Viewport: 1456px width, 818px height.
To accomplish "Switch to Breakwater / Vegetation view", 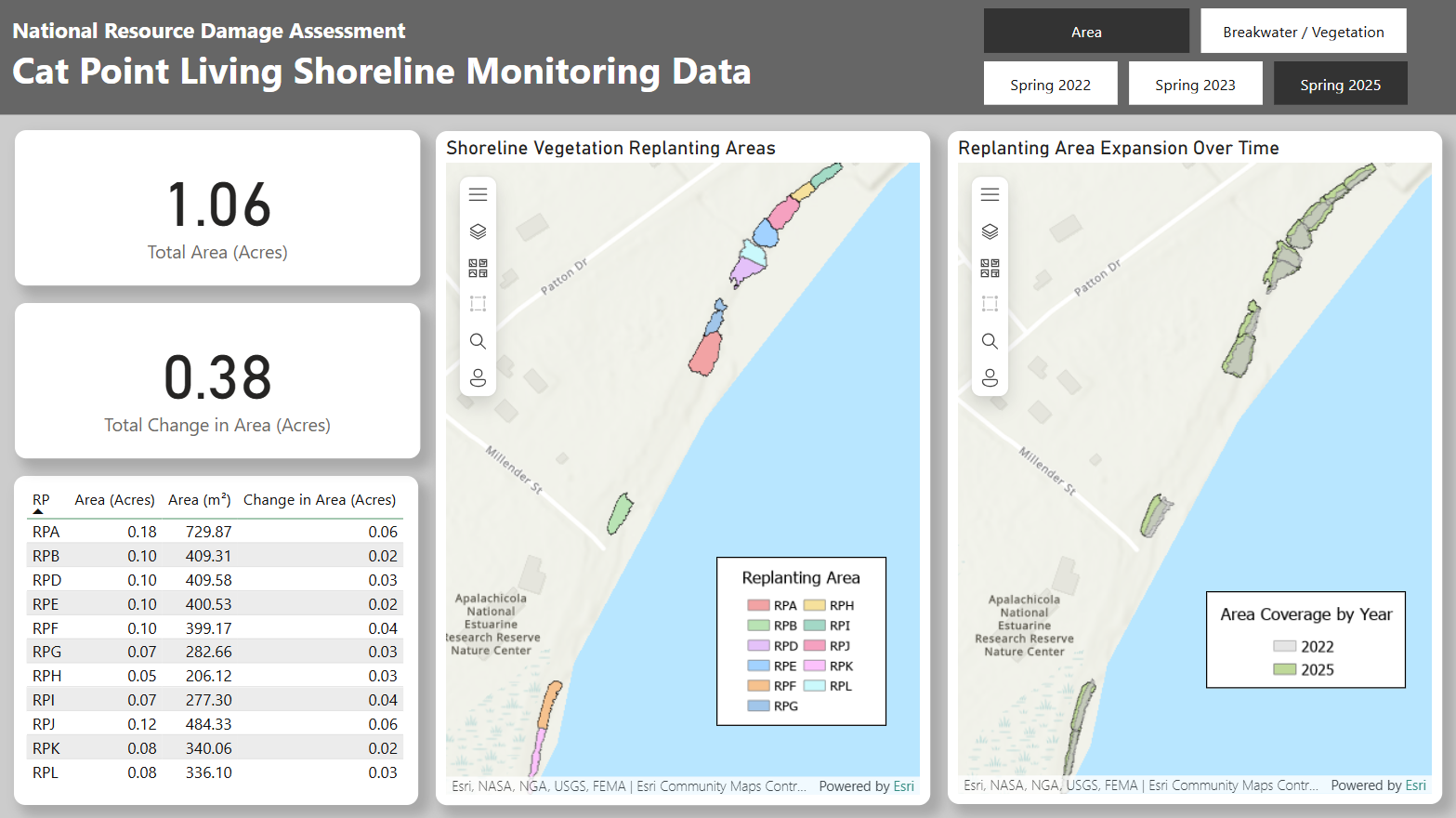I will point(1303,32).
